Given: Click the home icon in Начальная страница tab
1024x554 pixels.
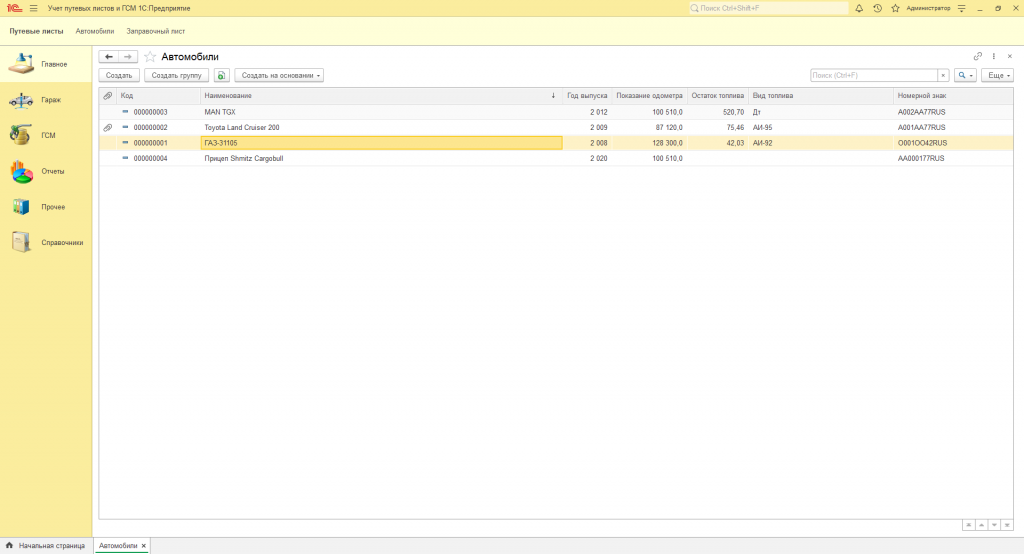Looking at the screenshot, I should pos(9,545).
